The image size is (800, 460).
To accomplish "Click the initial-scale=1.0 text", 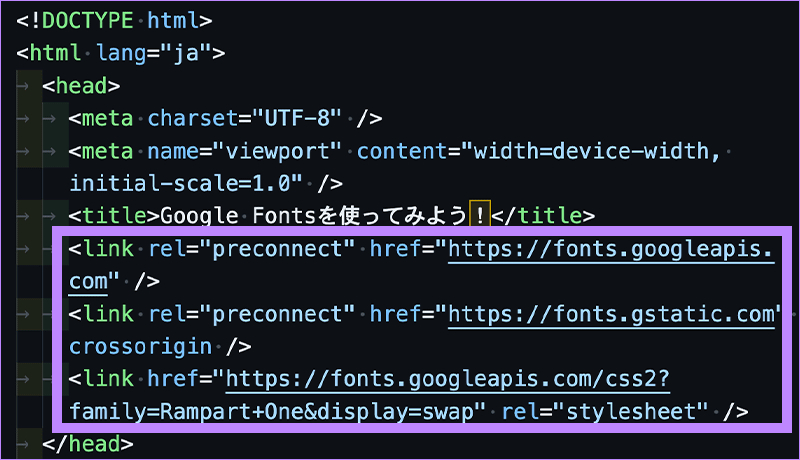I will pyautogui.click(x=180, y=184).
